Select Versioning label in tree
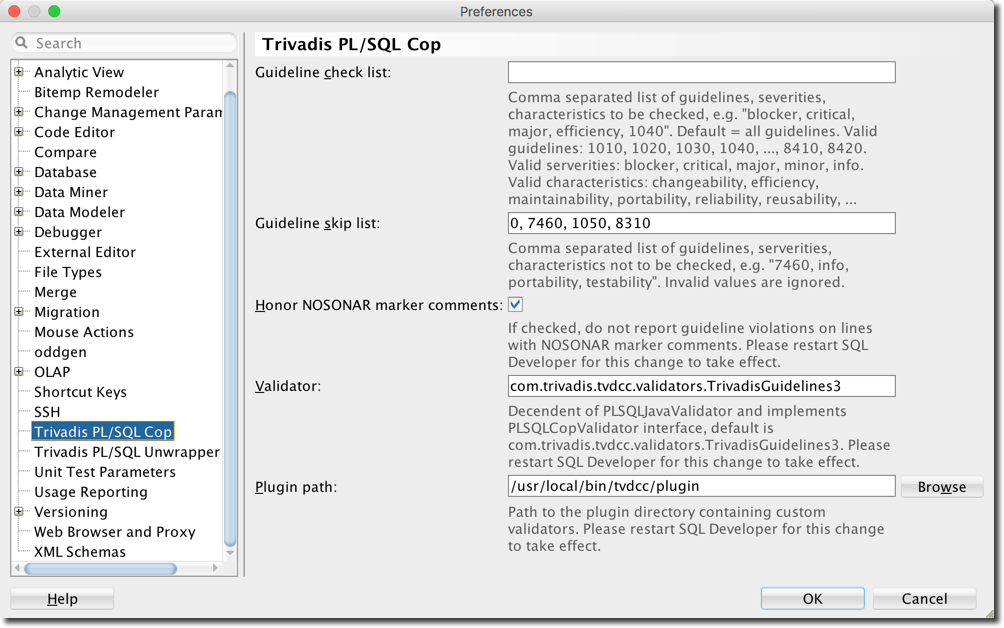Image resolution: width=1004 pixels, height=628 pixels. pyautogui.click(x=70, y=512)
